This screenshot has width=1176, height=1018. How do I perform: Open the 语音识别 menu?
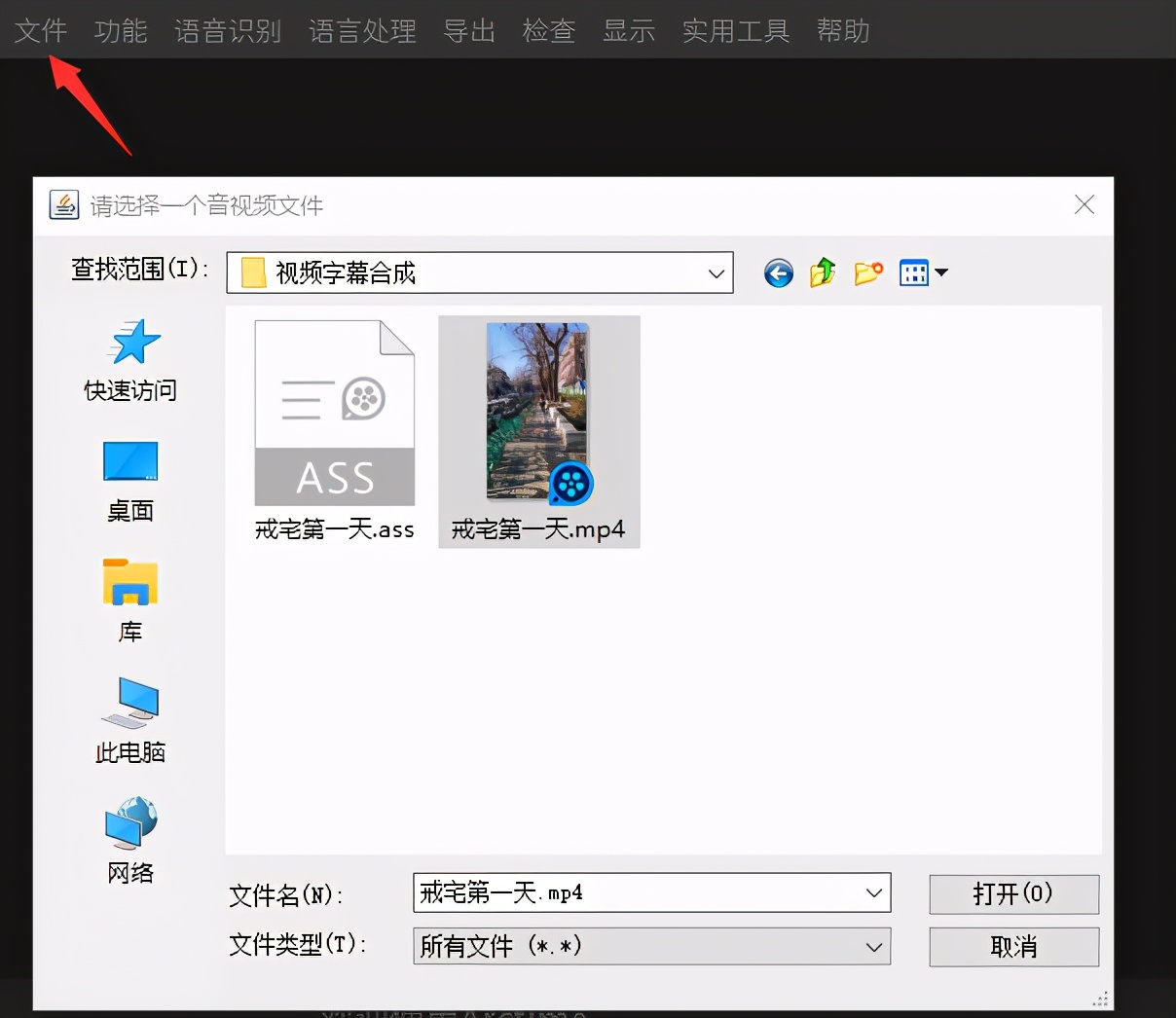[228, 31]
